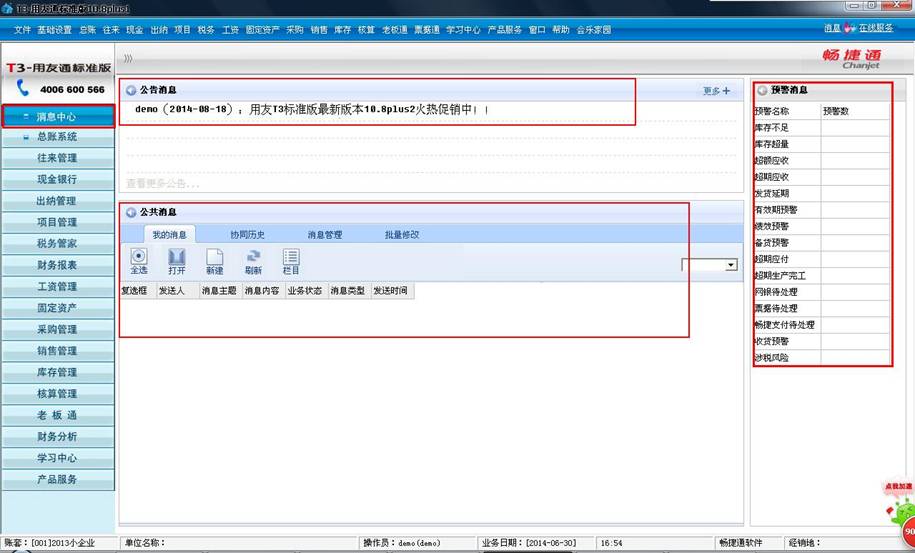915x553 pixels.
Task: Click the 打开 (open) message icon
Action: (x=177, y=258)
